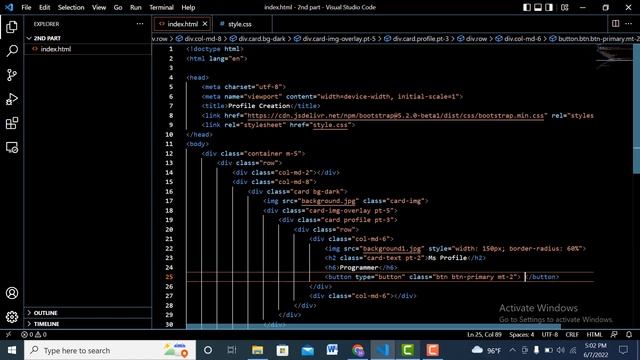Switch to the index.html tab
The height and width of the screenshot is (360, 640).
[182, 24]
